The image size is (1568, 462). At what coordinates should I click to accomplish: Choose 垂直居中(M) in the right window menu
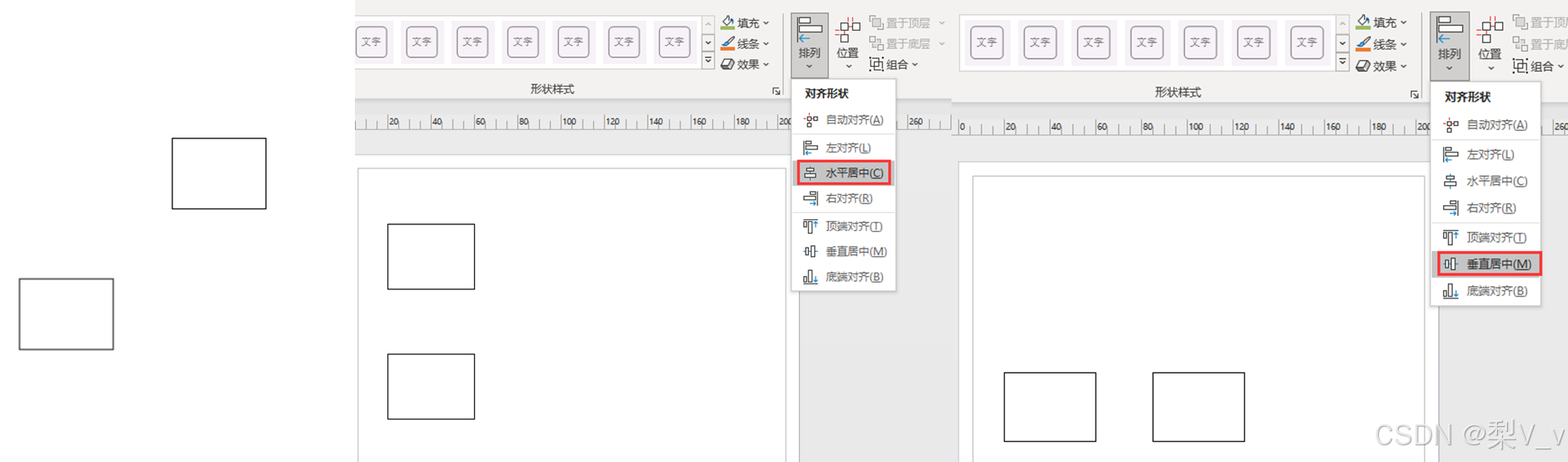click(1488, 264)
